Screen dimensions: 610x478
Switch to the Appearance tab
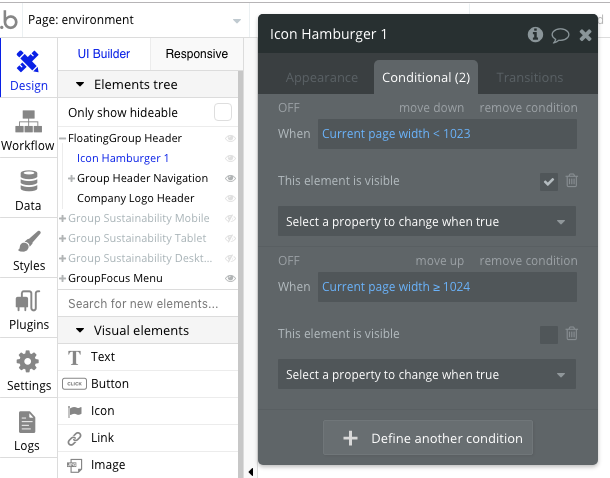[322, 78]
